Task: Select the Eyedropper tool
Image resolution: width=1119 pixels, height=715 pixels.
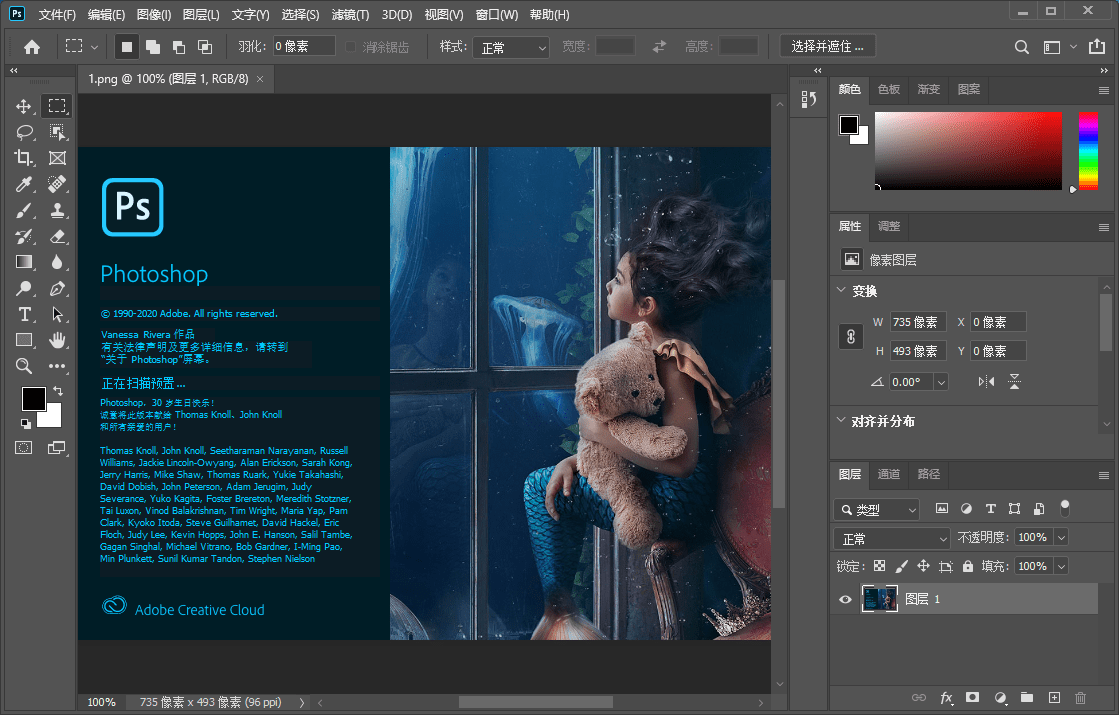Action: coord(24,184)
